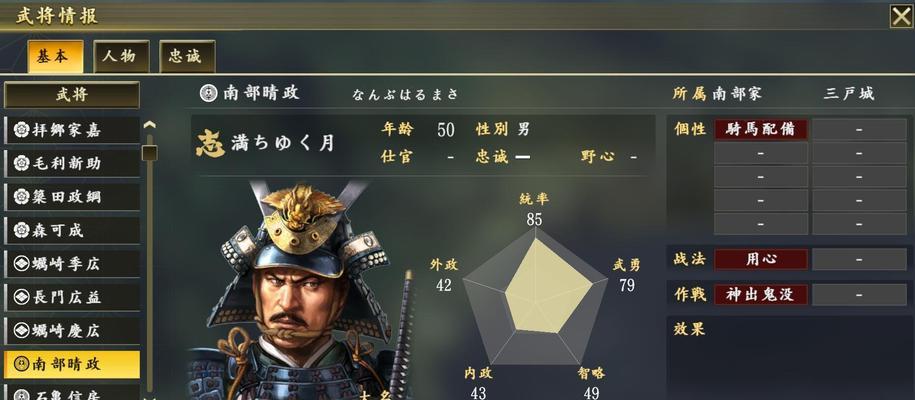Click the officer list scrollbar handle
Image resolution: width=915 pixels, height=400 pixels.
point(149,153)
